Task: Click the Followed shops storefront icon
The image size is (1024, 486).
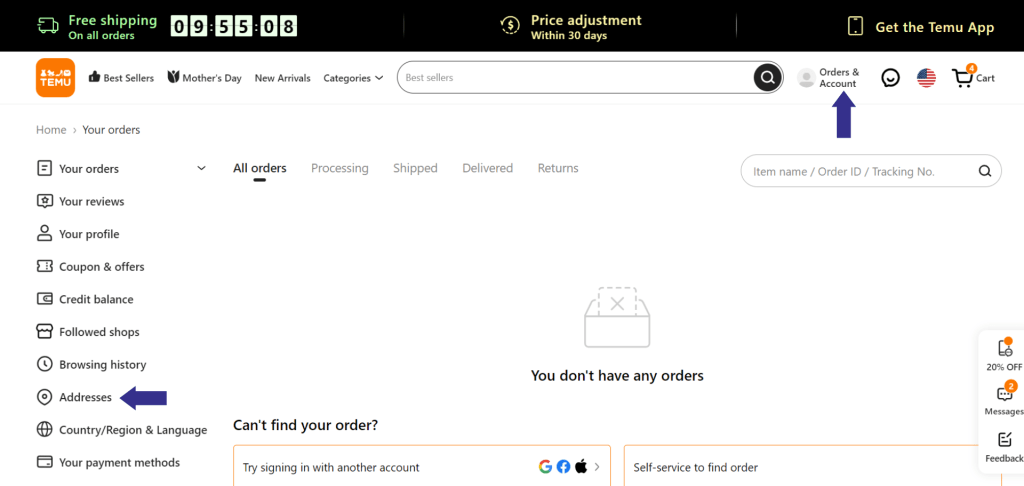Action: tap(44, 332)
